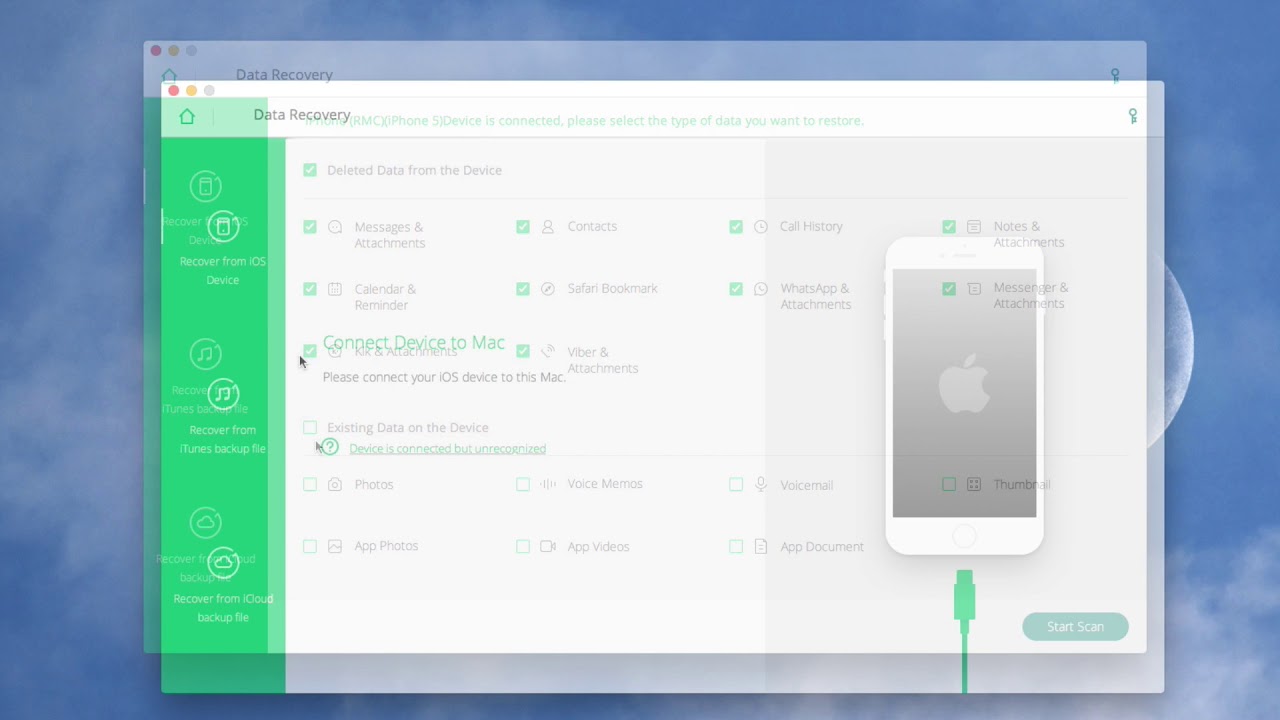The width and height of the screenshot is (1280, 720).
Task: Uncheck the Viber & Attachments checkbox
Action: (523, 351)
